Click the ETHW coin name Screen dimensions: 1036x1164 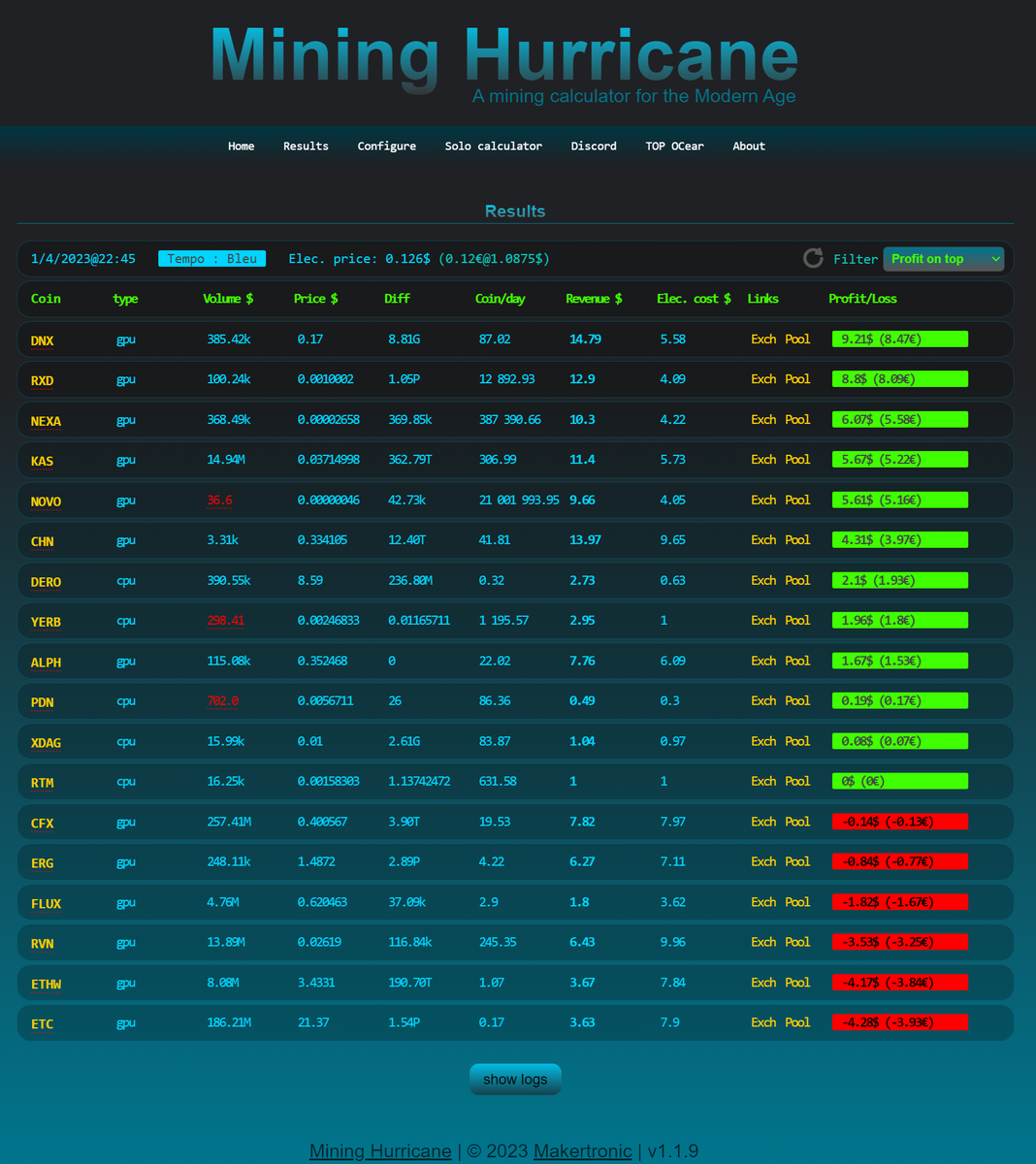46,986
